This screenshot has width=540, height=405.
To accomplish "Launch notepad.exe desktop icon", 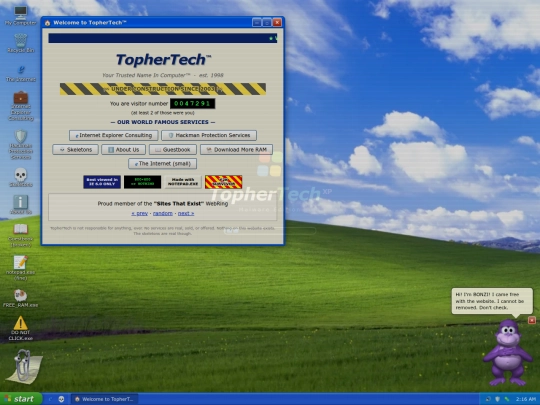I will coord(21,268).
